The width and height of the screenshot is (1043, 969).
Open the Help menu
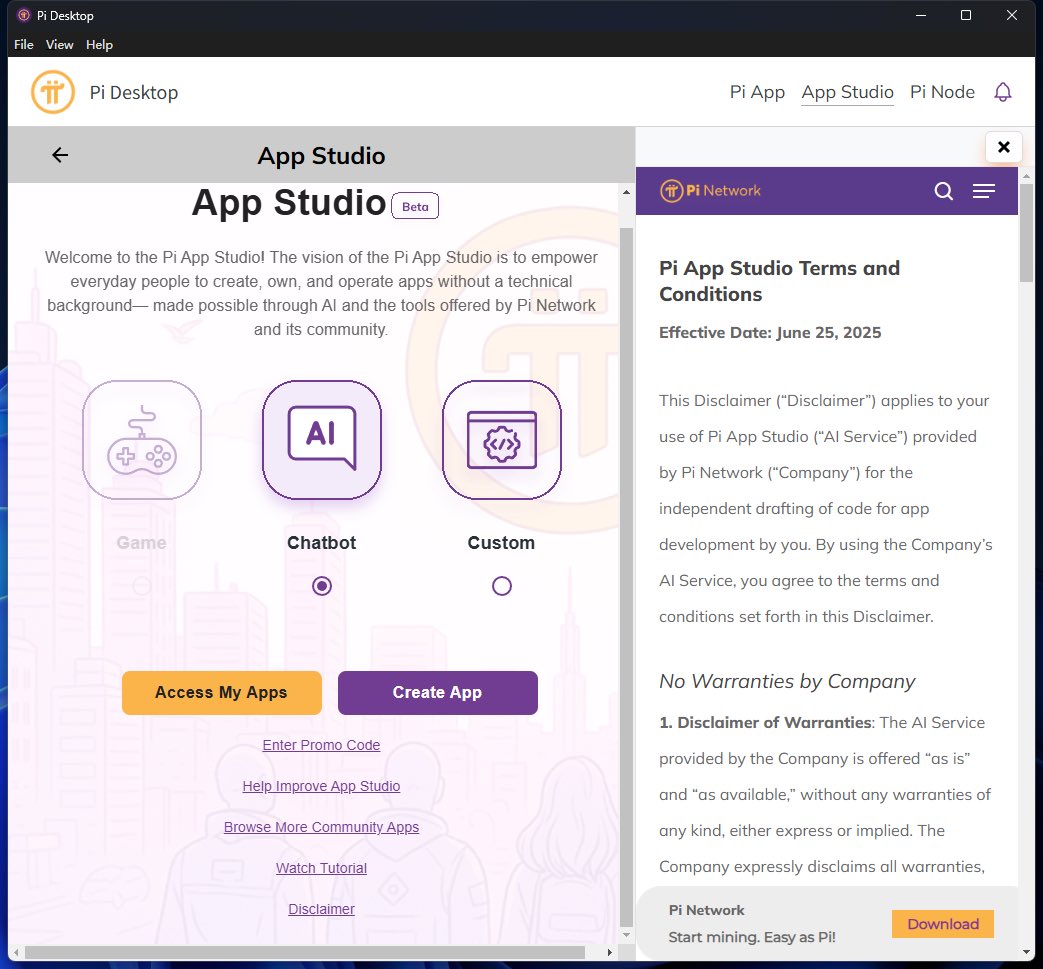pos(99,45)
